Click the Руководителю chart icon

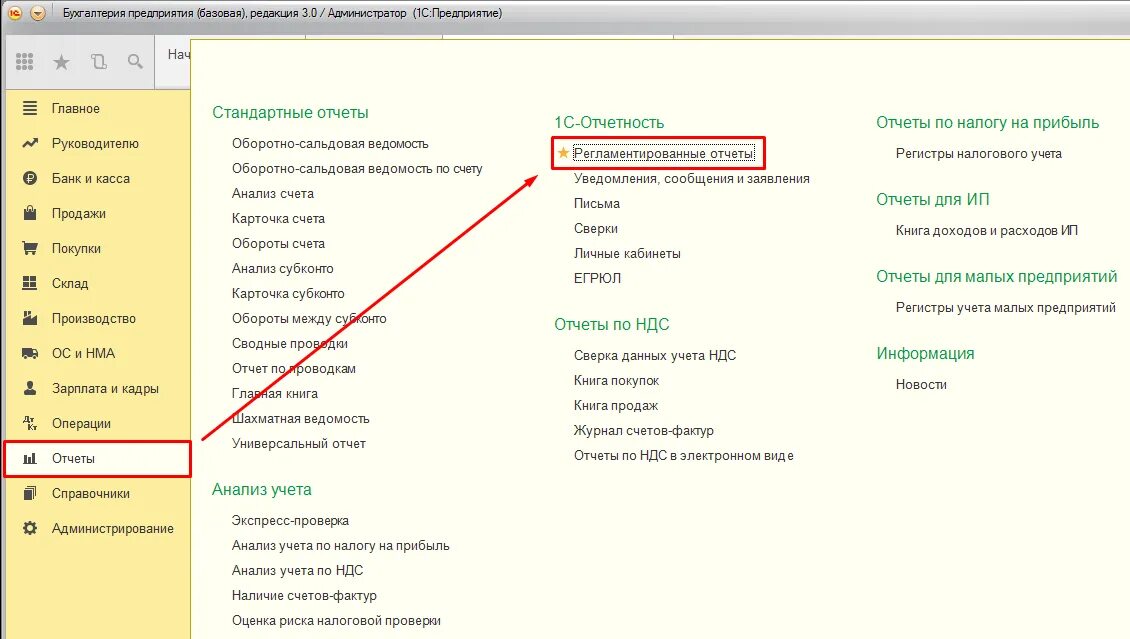tap(30, 143)
